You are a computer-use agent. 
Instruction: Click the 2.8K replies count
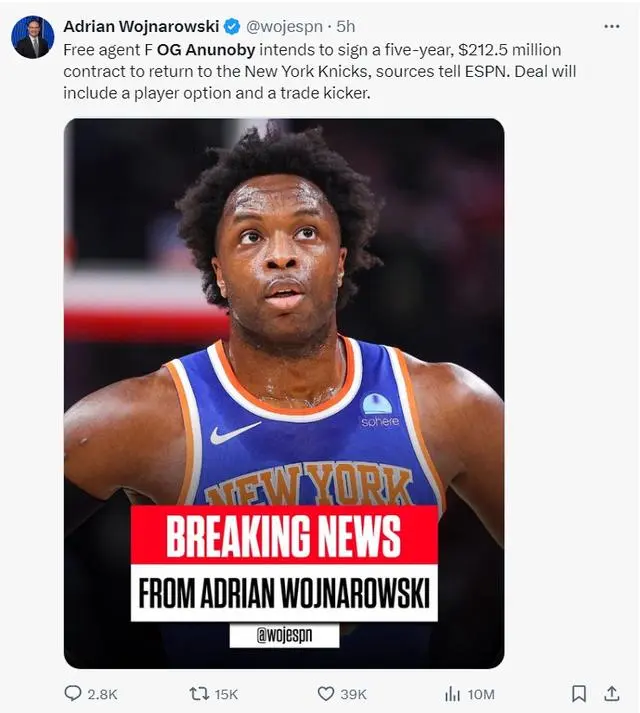(x=102, y=694)
